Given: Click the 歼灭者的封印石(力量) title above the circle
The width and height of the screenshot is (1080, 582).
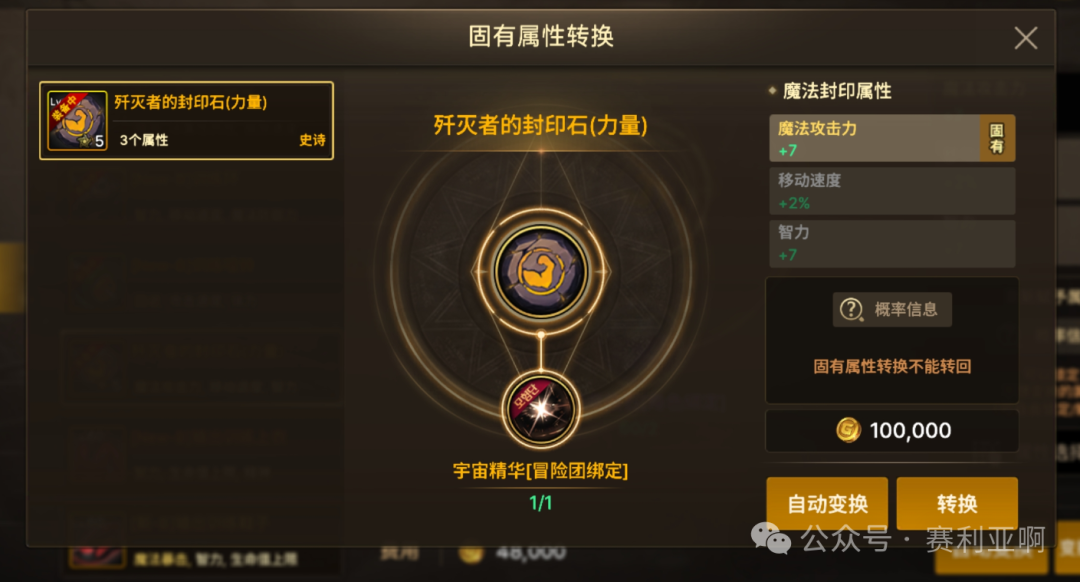Looking at the screenshot, I should [541, 125].
